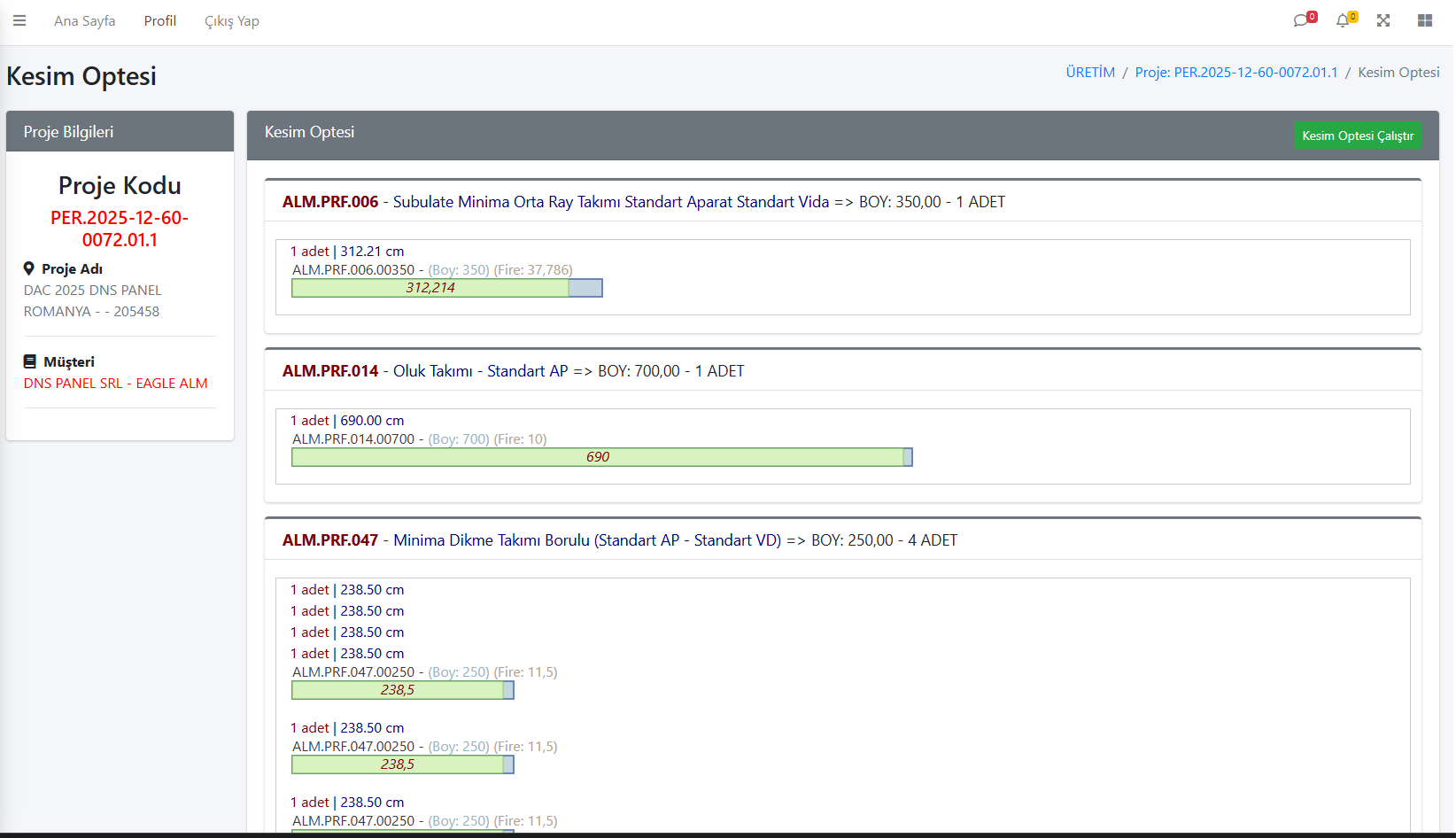Open the notifications bell icon
The width and height of the screenshot is (1456, 838).
click(x=1344, y=20)
